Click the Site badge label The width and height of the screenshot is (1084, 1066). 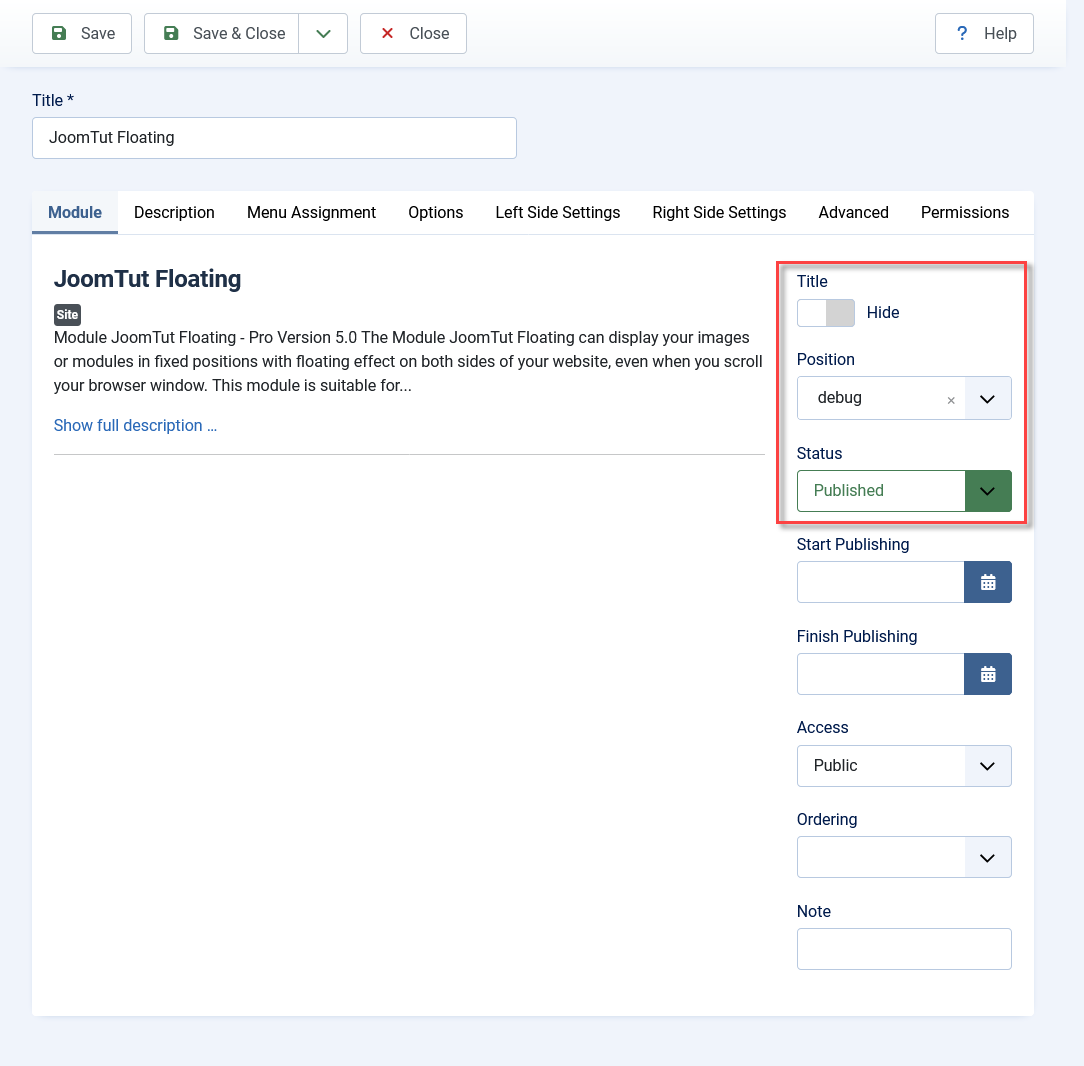67,315
